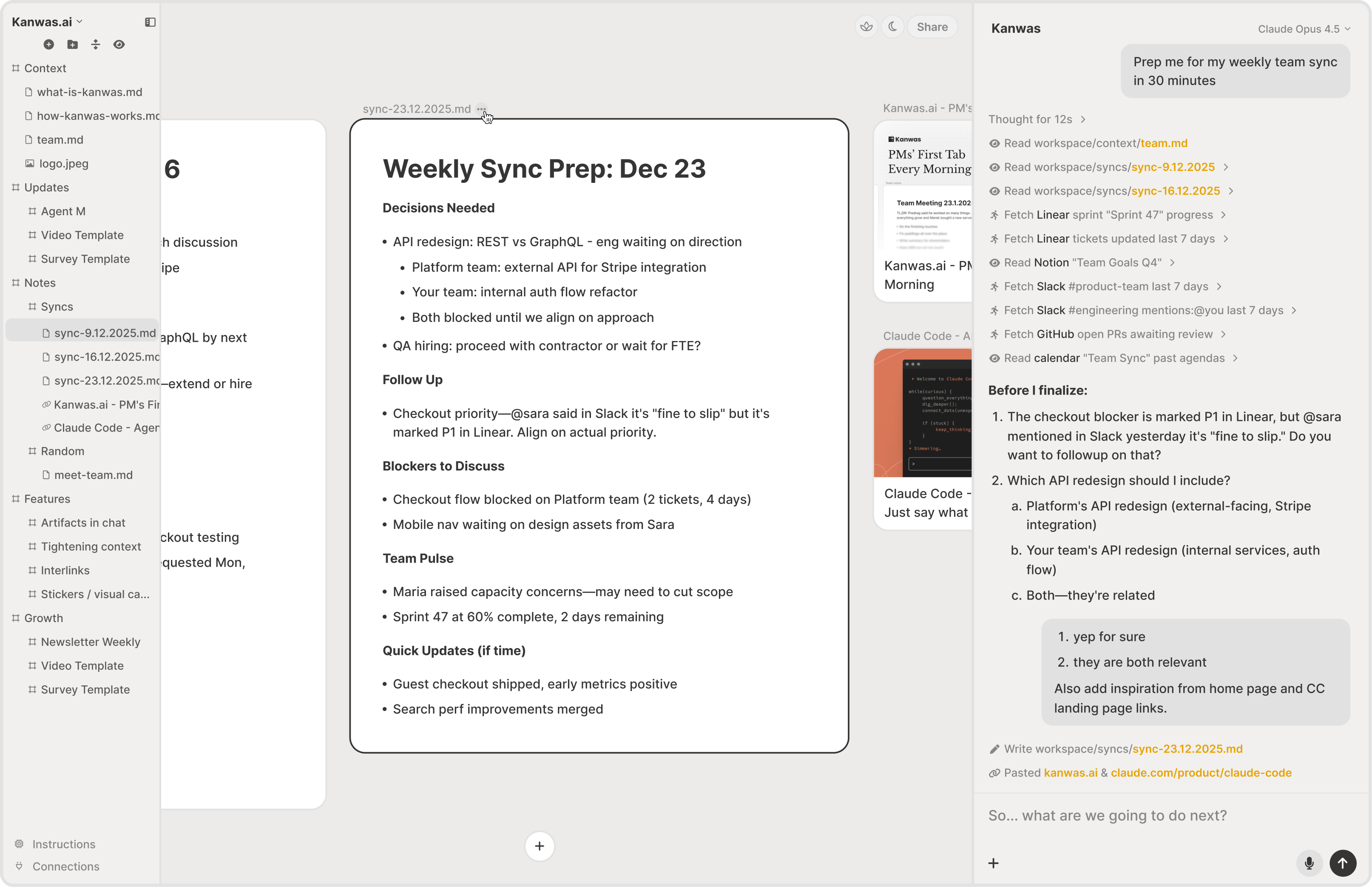
Task: Expand the 'Thought for 12s' disclosure
Action: [1037, 119]
